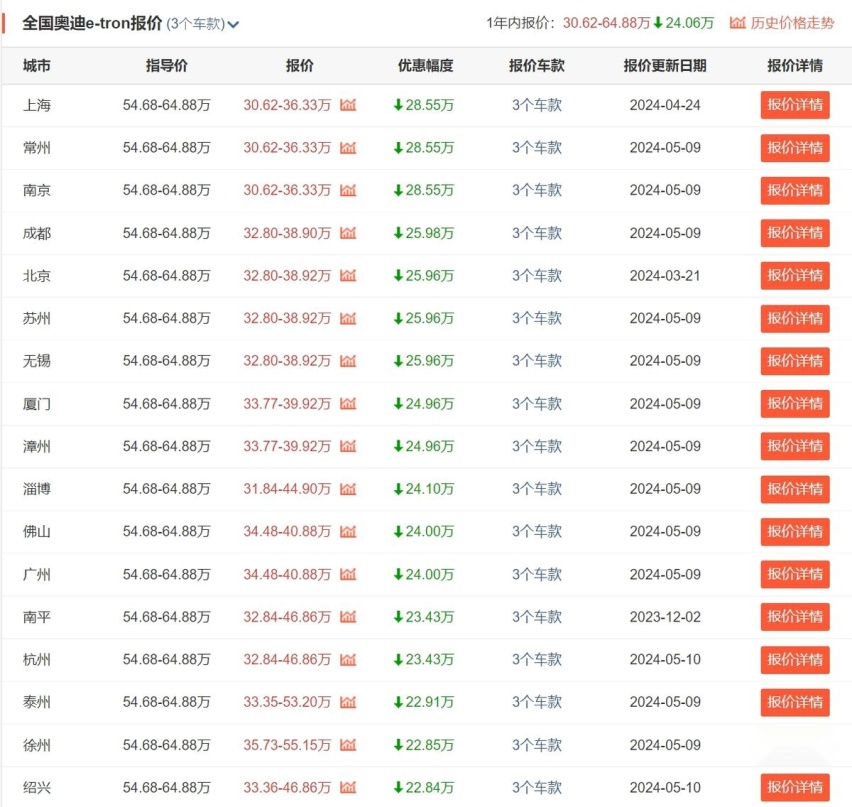Image resolution: width=852 pixels, height=807 pixels.
Task: Open price trend chart icon for 北京
Action: point(348,276)
